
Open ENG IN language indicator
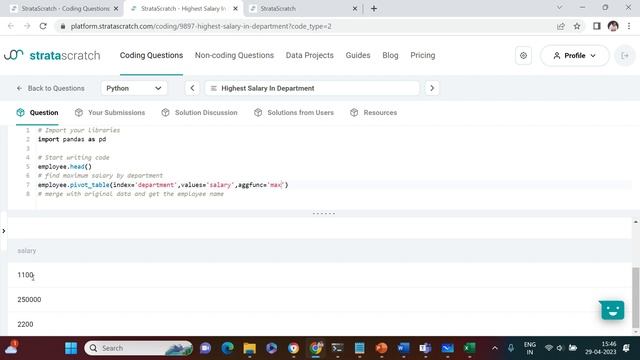530,348
